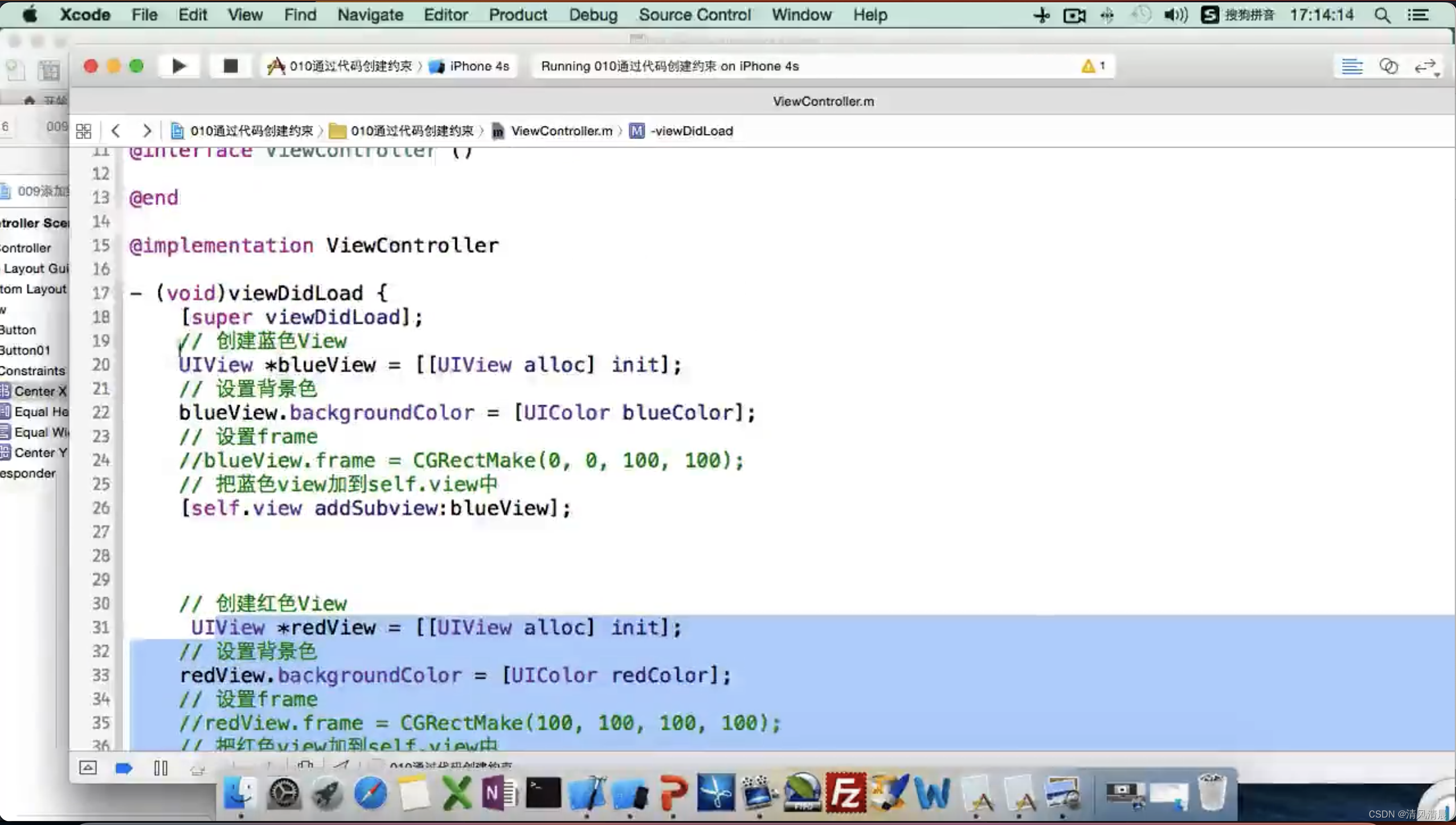Screen dimensions: 1456x825
Task: Open Notification Center list icon
Action: [x=1418, y=15]
